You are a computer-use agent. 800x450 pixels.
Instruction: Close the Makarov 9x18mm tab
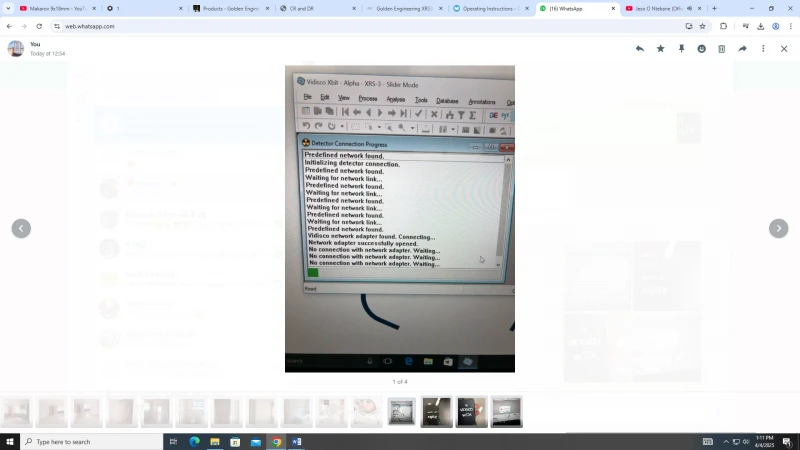point(94,8)
